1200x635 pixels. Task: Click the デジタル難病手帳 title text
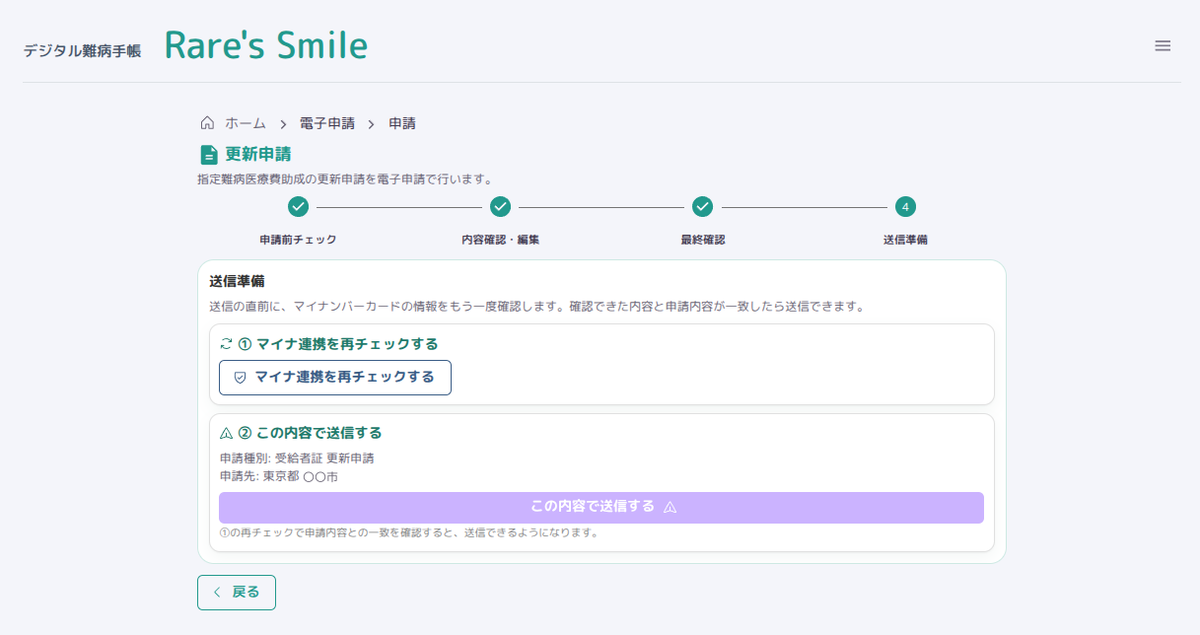click(82, 50)
